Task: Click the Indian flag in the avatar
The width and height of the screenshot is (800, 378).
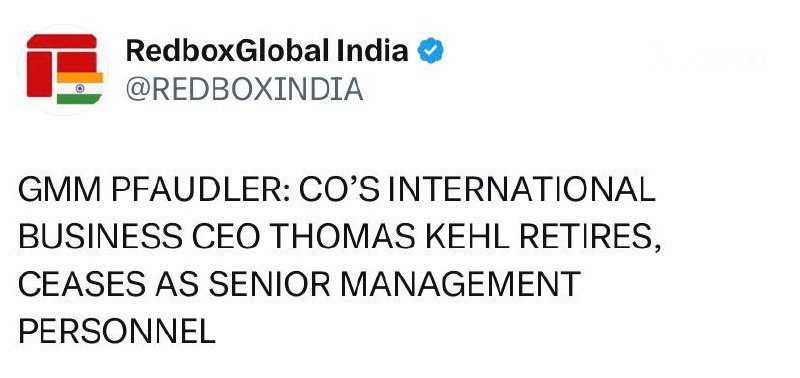Action: pos(80,88)
